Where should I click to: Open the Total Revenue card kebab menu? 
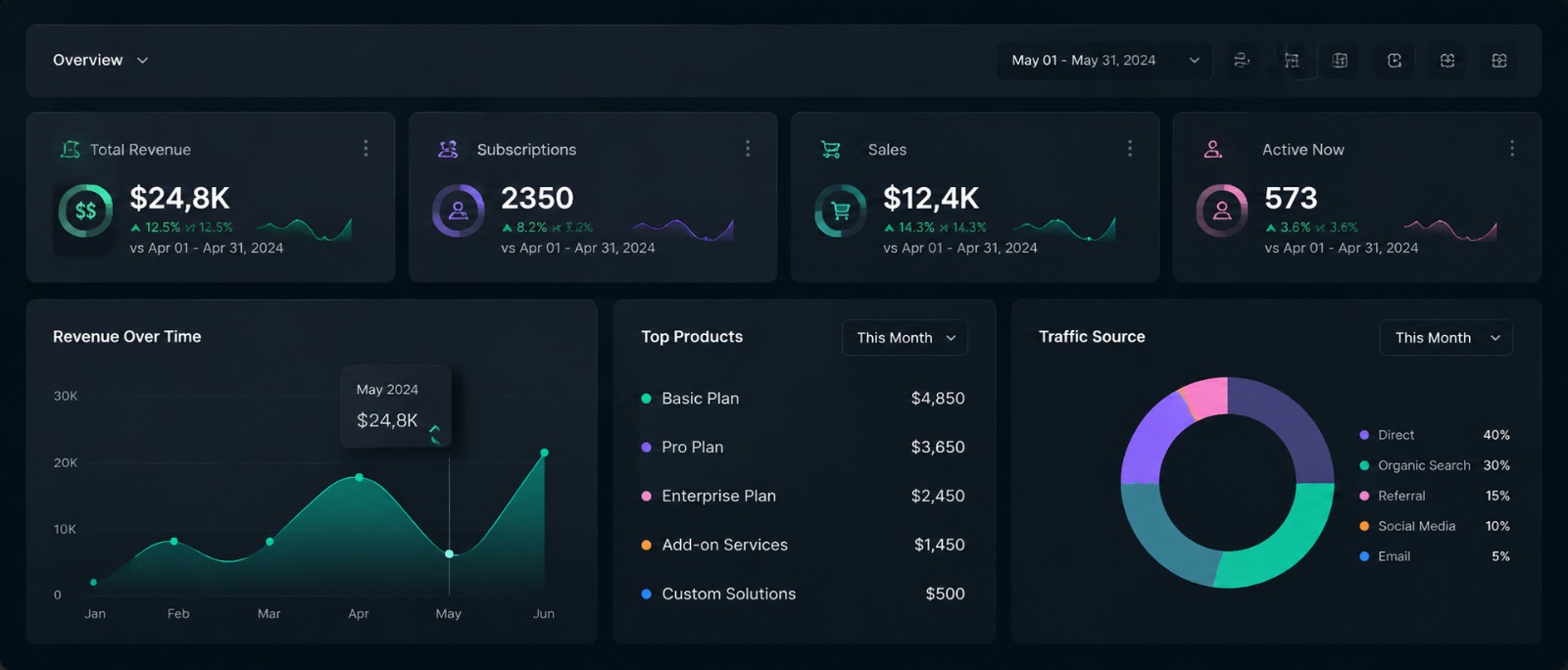(x=366, y=148)
